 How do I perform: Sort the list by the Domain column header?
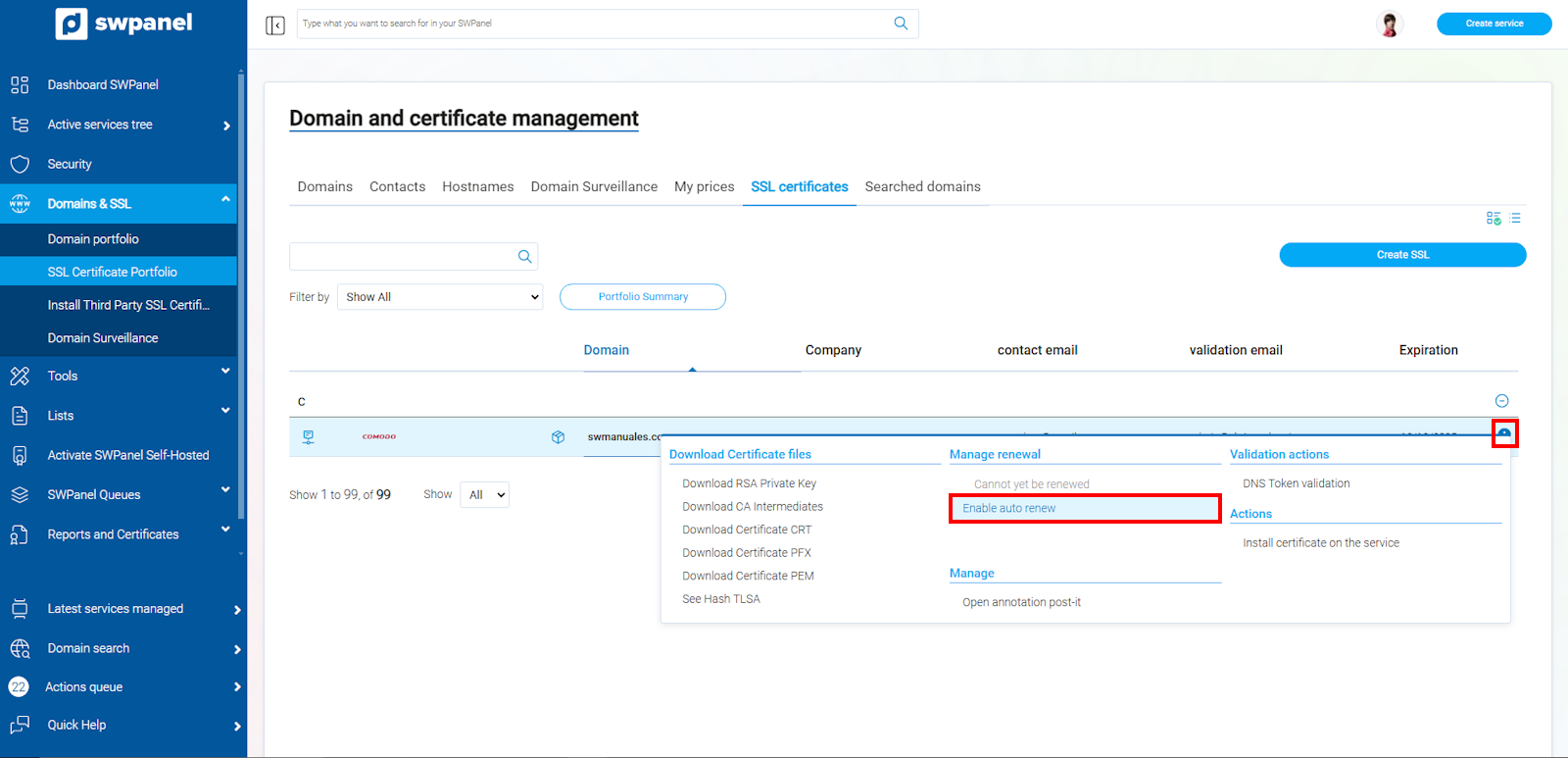(x=607, y=350)
